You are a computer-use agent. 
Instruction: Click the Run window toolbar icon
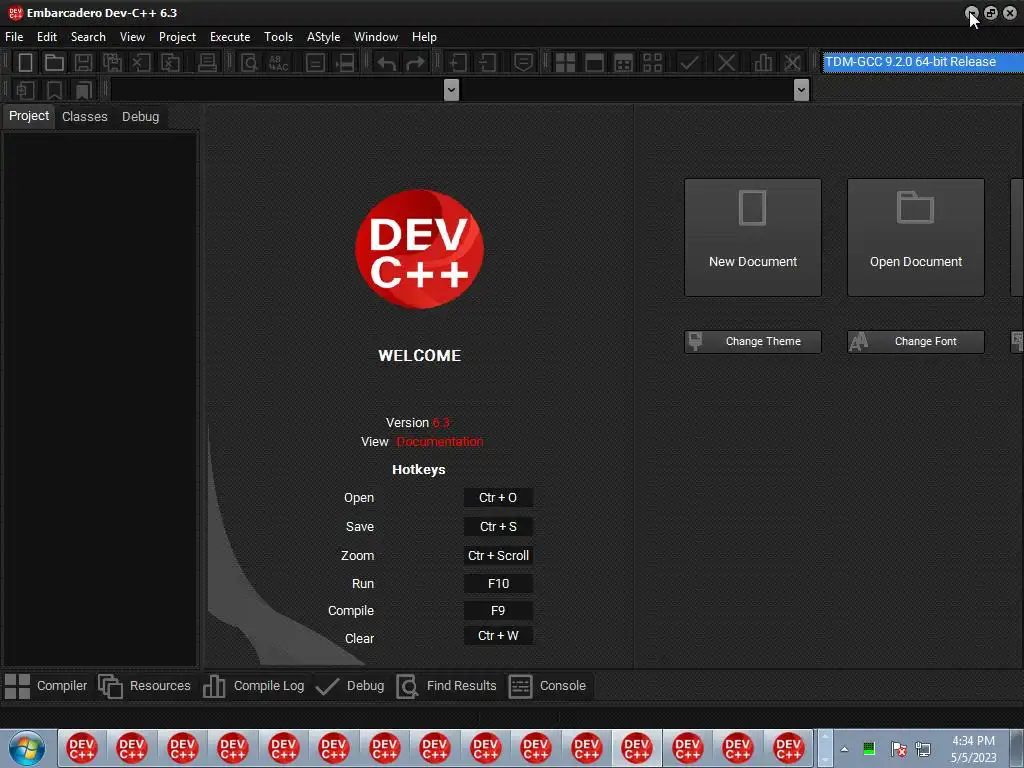(x=594, y=63)
